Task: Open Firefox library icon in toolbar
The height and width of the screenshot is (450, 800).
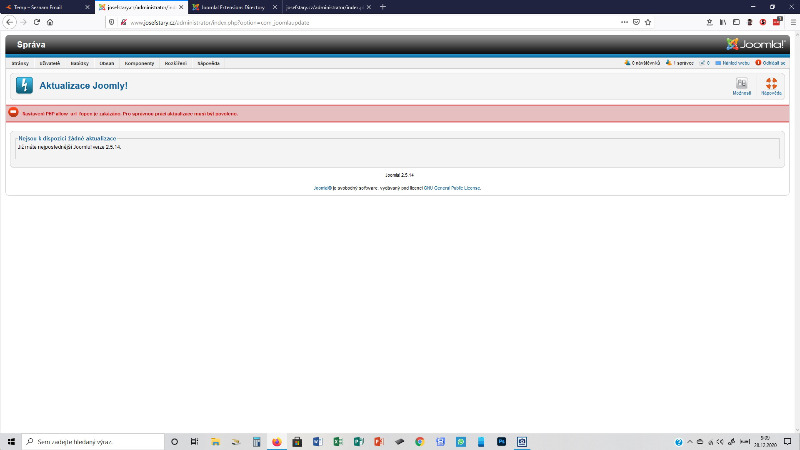Action: tap(723, 22)
